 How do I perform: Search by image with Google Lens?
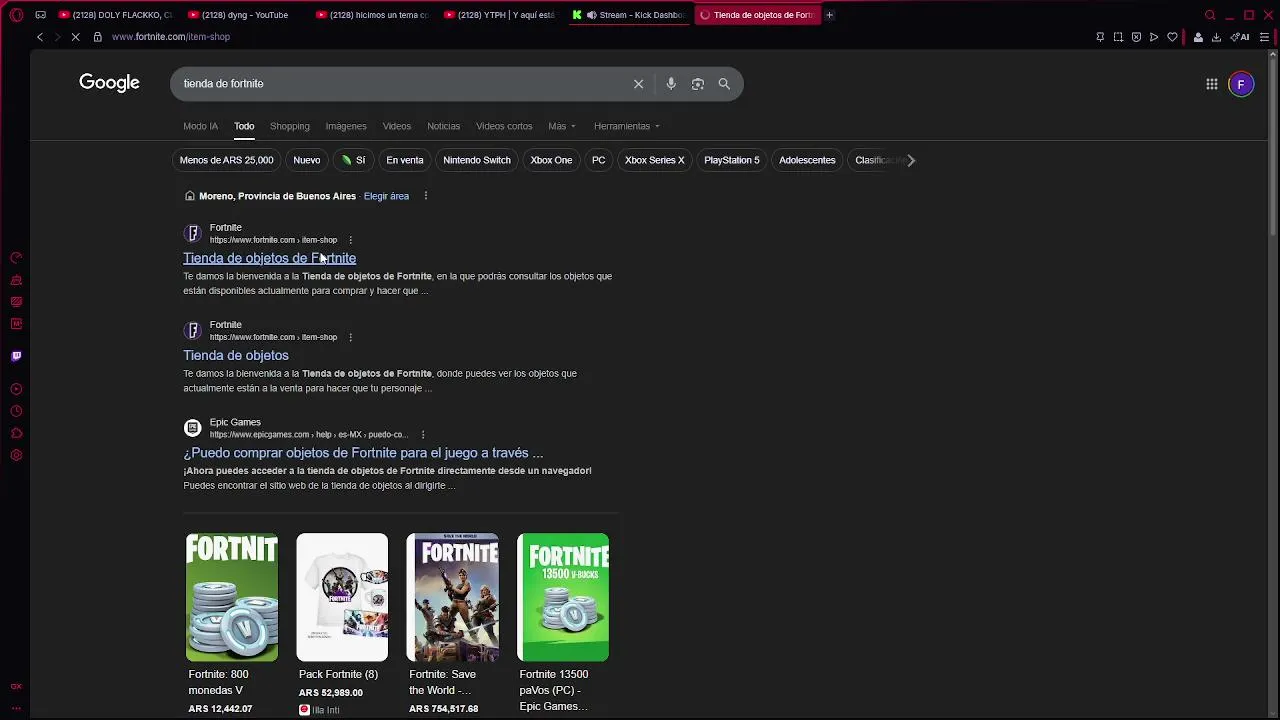(x=698, y=84)
